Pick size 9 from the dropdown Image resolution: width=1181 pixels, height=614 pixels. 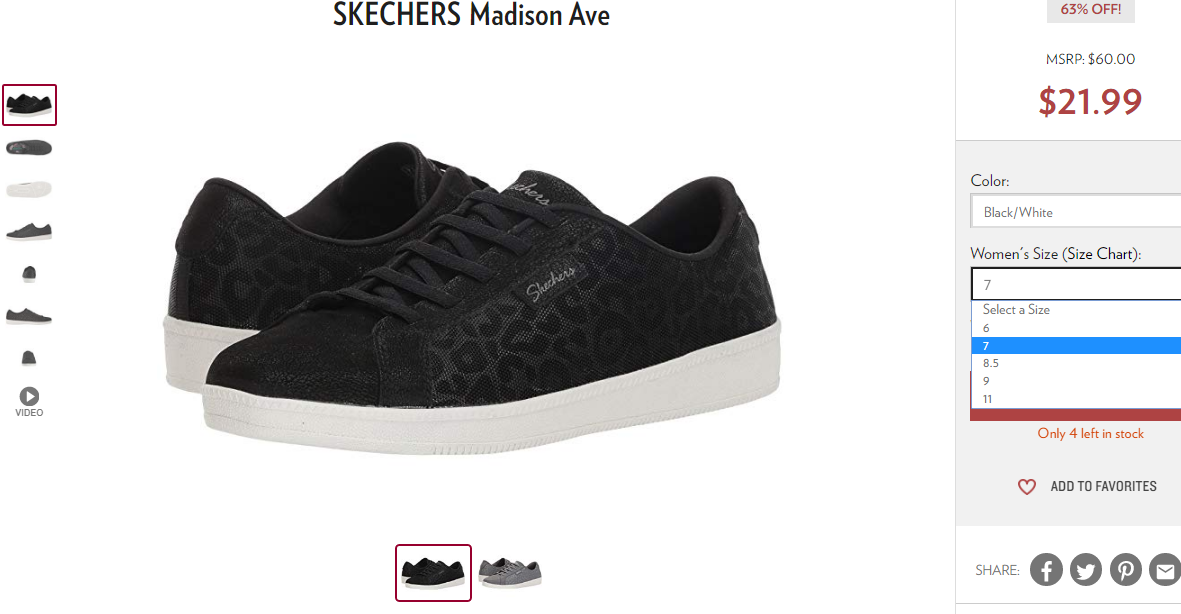[1076, 381]
